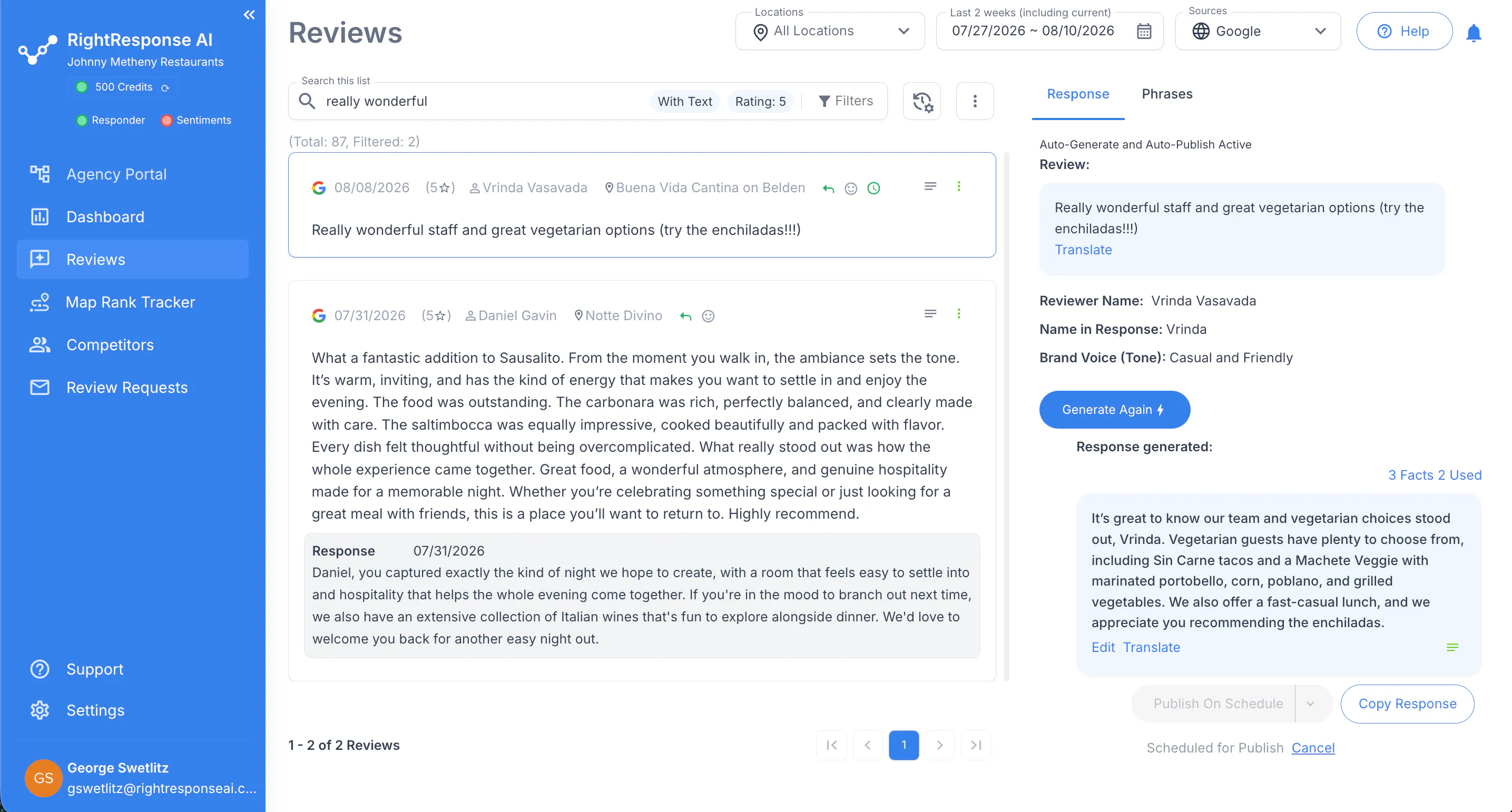
Task: Click reviewer name Daniel Gavin
Action: tap(517, 315)
